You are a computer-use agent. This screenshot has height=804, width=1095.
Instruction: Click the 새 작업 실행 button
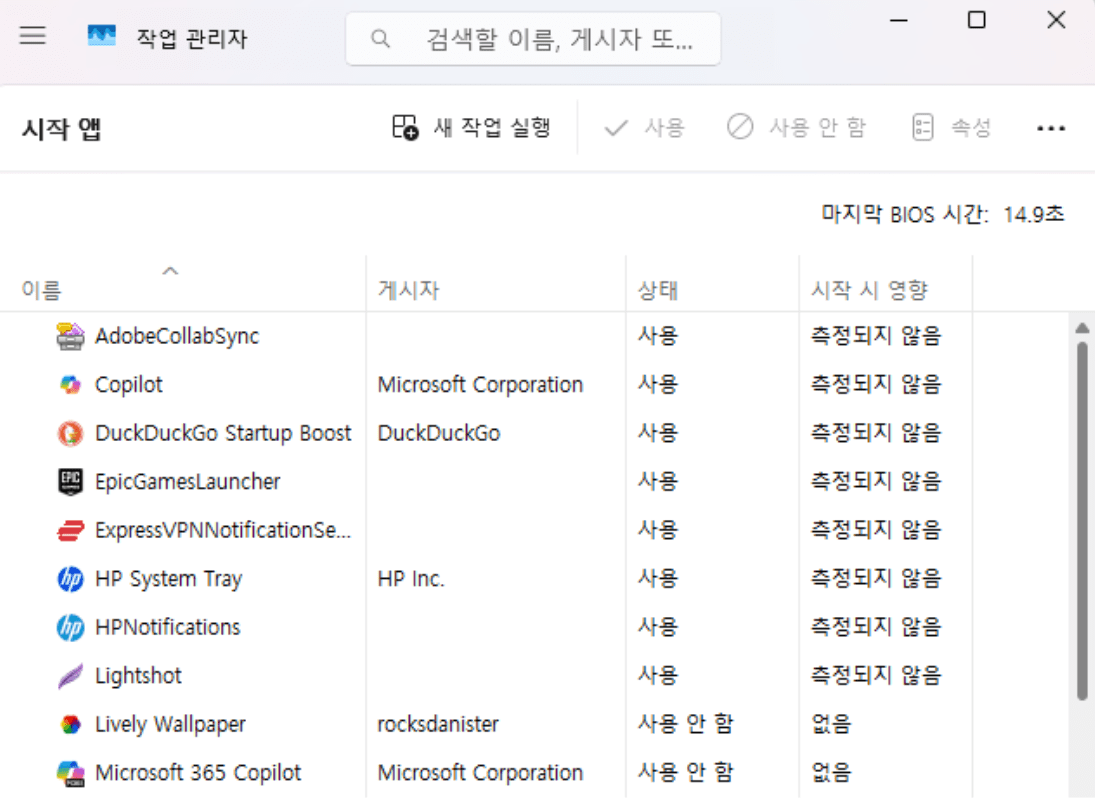pyautogui.click(x=472, y=128)
